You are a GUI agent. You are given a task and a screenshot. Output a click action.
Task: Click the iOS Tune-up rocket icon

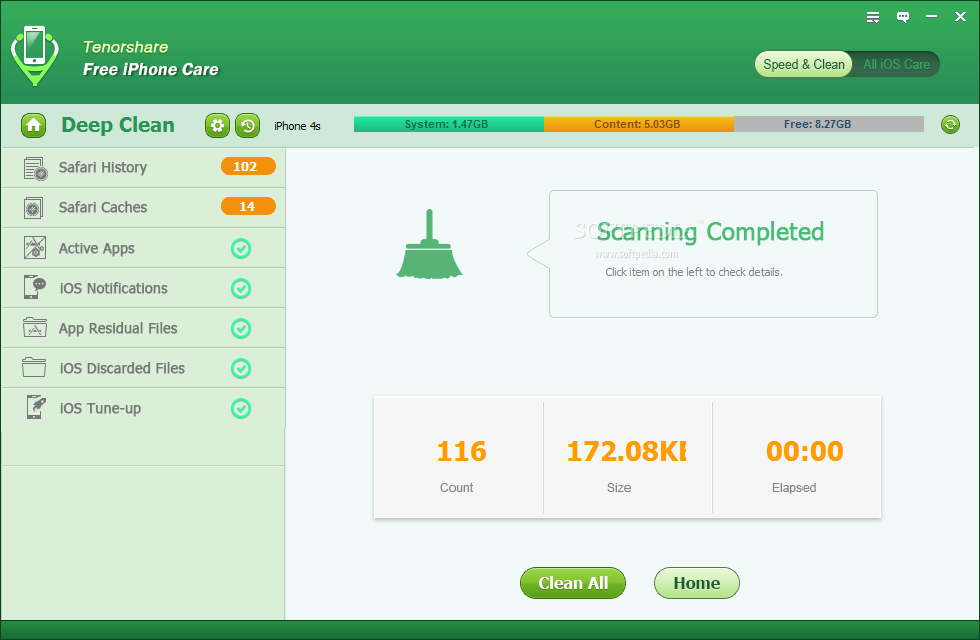tap(36, 407)
